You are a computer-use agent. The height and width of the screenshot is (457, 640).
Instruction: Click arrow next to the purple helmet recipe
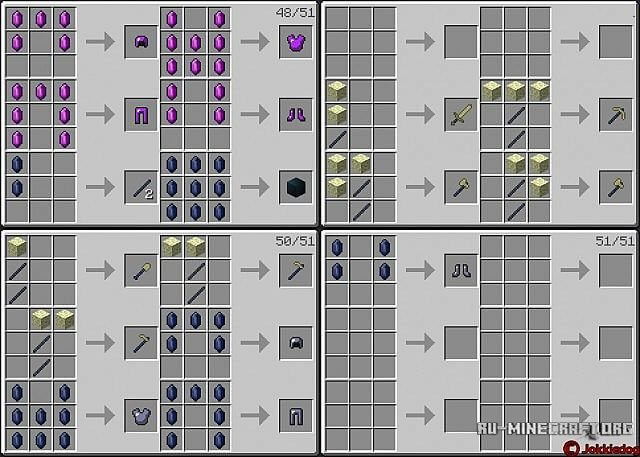100,42
